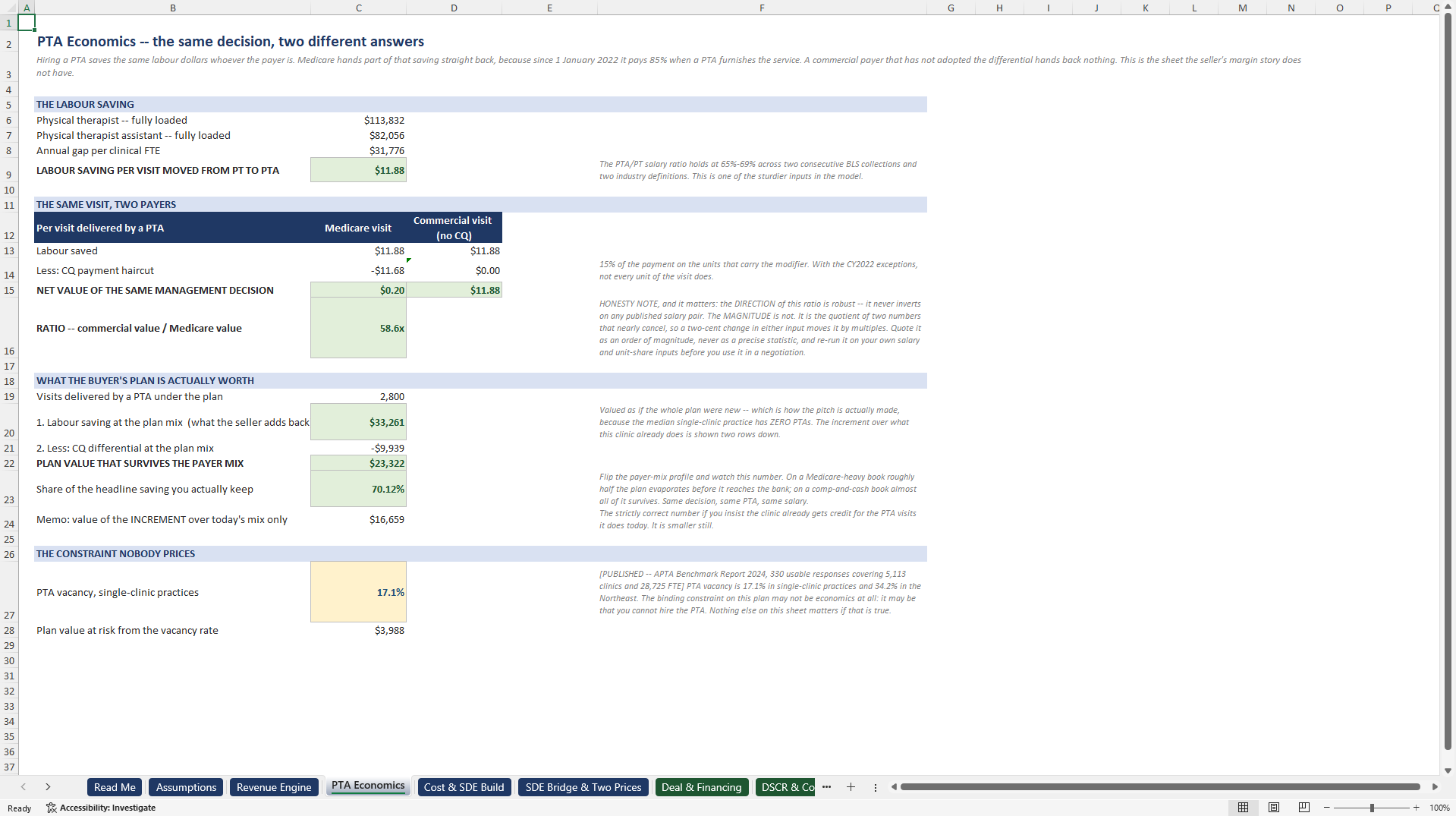Click the $16,659 increment memo cell
1456x816 pixels.
coord(358,519)
